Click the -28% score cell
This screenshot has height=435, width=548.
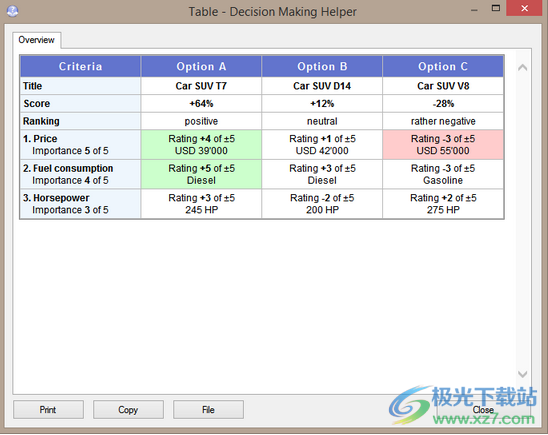point(443,103)
